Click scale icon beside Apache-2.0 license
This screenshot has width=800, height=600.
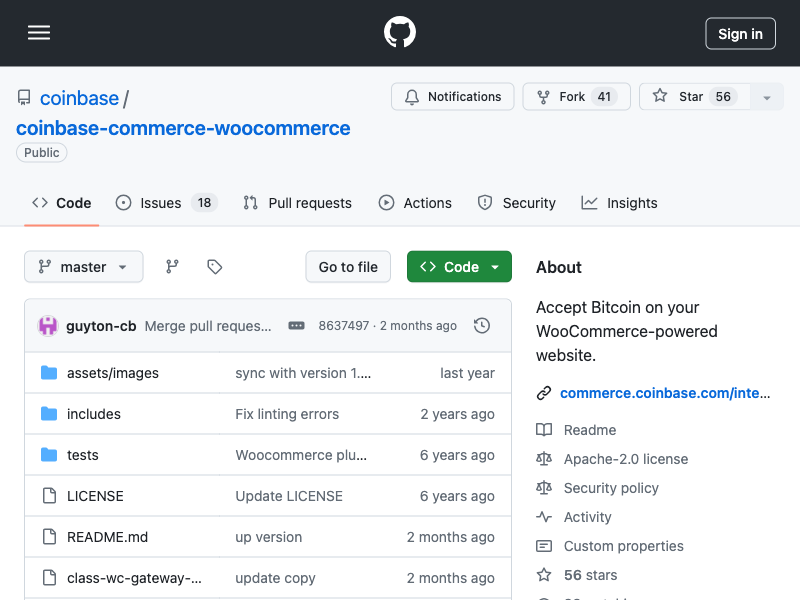pos(544,459)
